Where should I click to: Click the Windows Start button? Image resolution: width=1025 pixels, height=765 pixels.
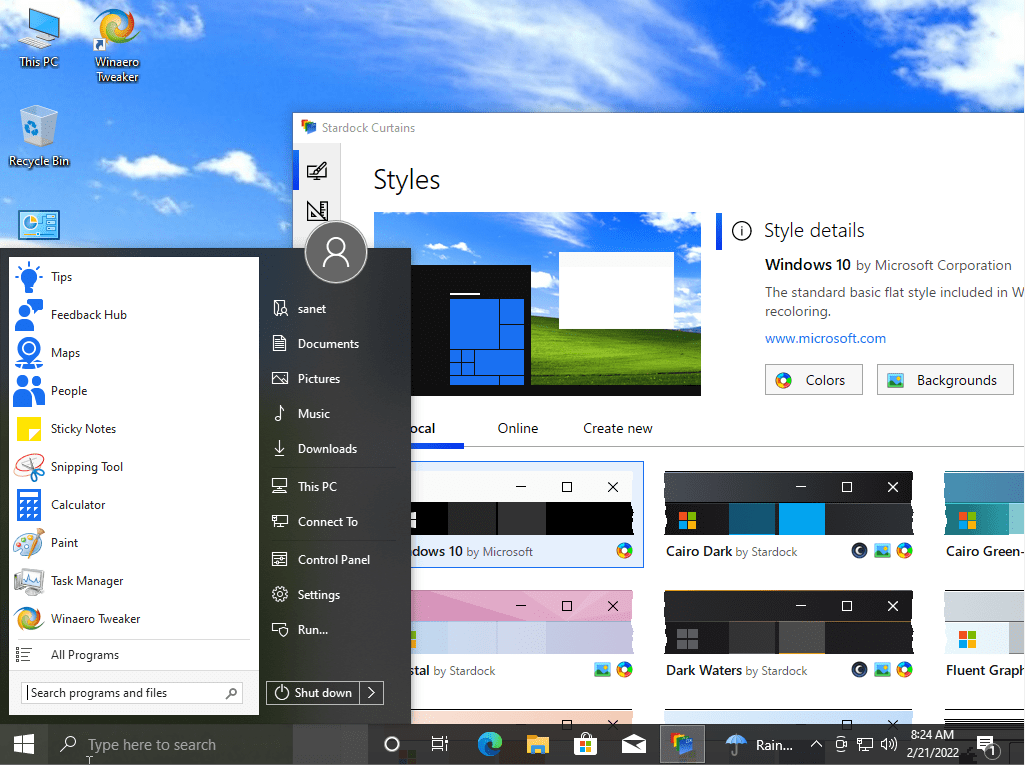click(24, 744)
